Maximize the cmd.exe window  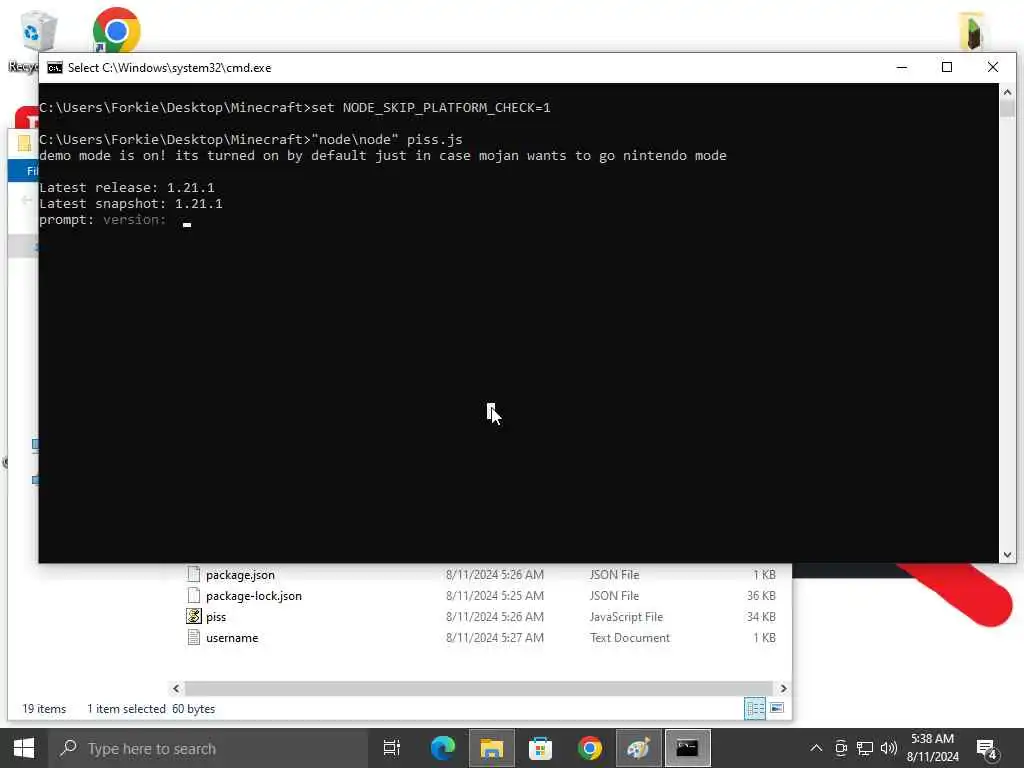click(x=947, y=67)
